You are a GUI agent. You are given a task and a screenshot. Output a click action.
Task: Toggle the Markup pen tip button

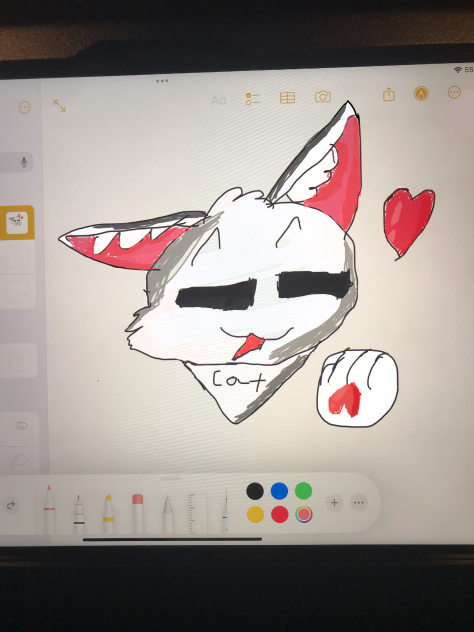tap(421, 94)
